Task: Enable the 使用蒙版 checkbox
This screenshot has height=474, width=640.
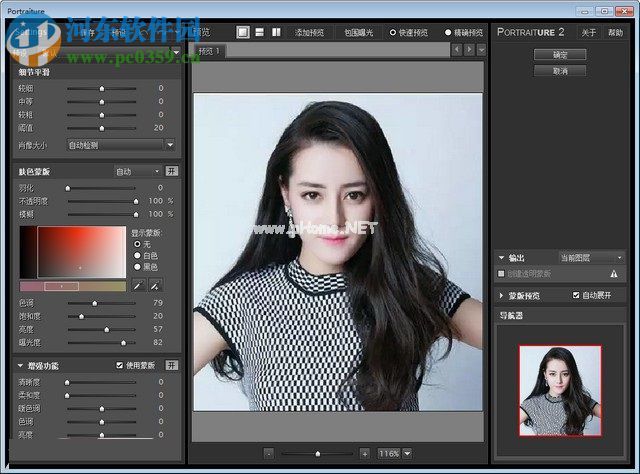Action: tap(120, 365)
